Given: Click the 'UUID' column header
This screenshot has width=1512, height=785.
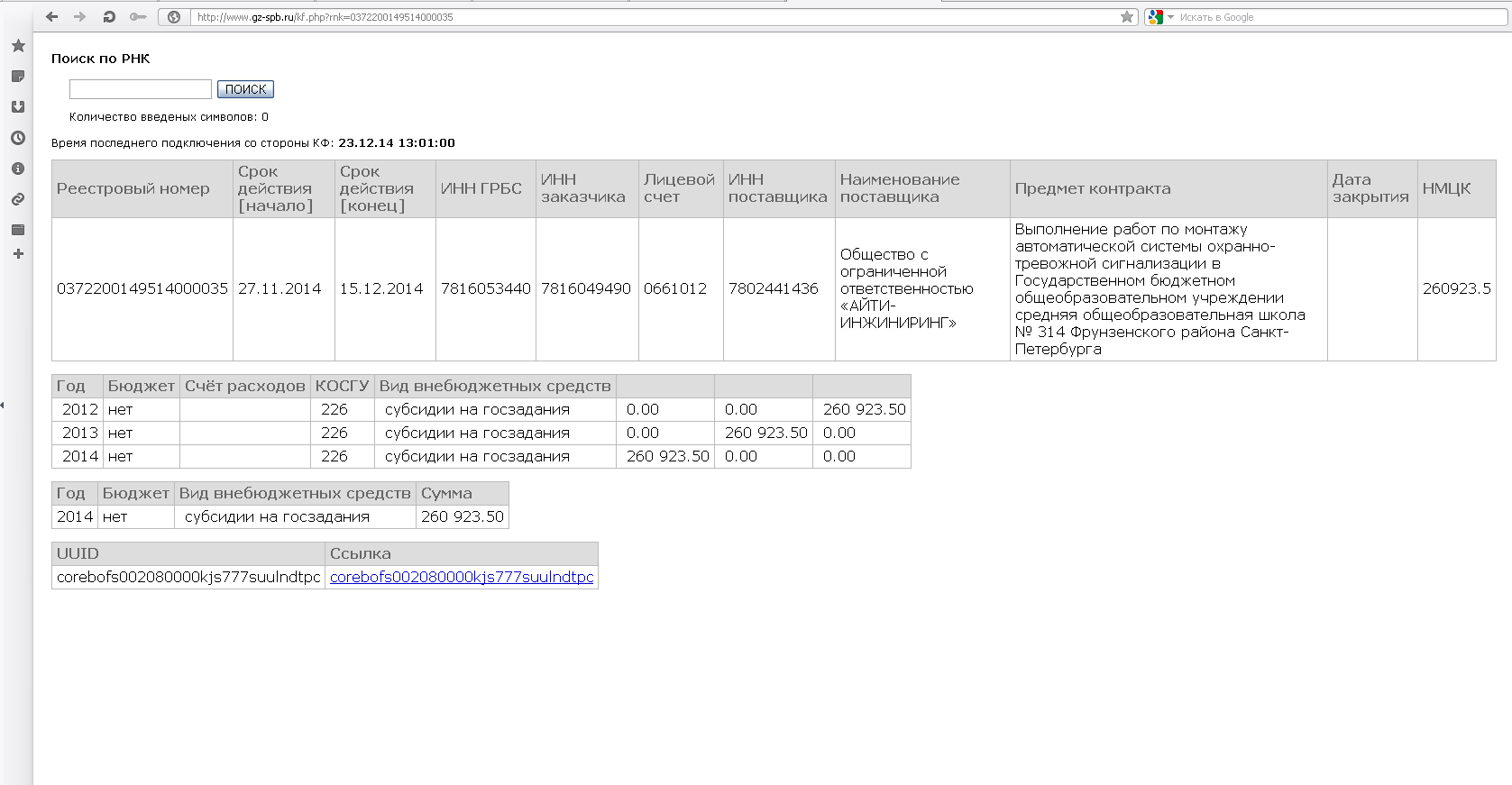Looking at the screenshot, I should [x=188, y=553].
